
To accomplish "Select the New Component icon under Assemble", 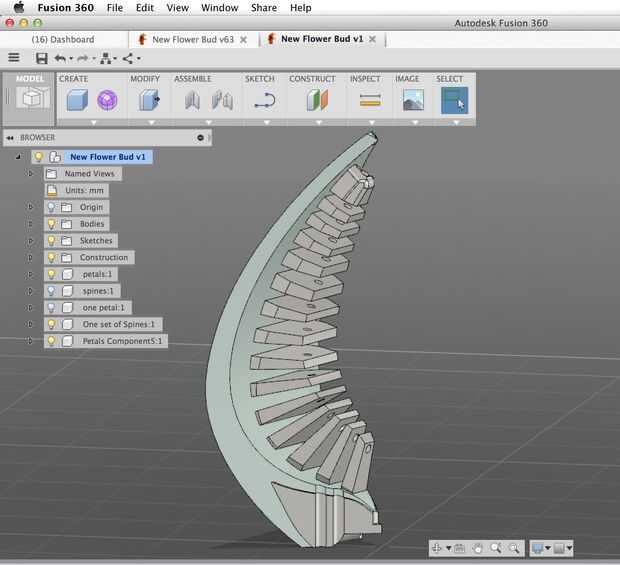I will pyautogui.click(x=192, y=100).
